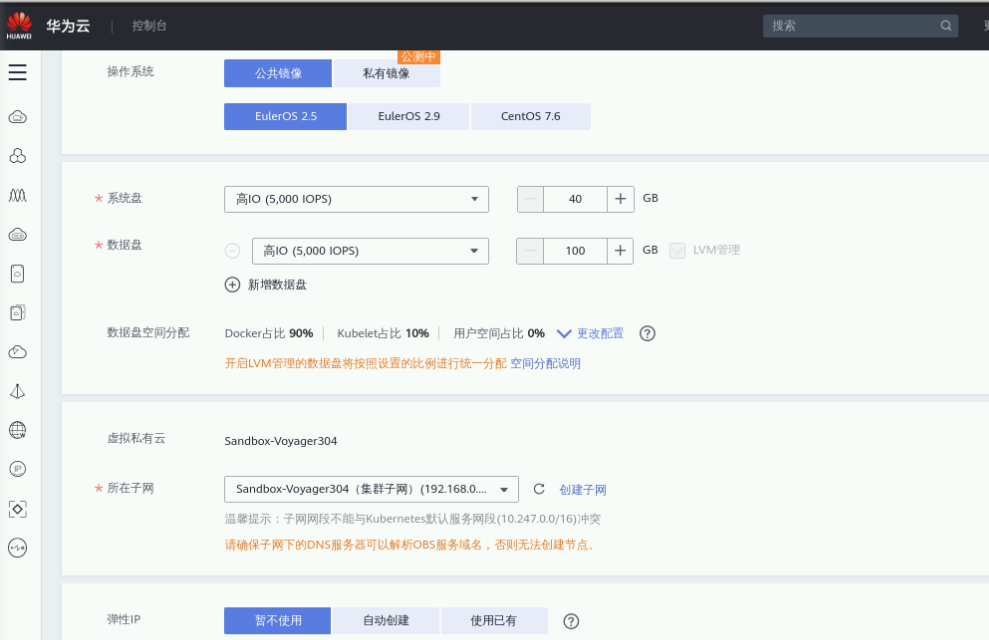989x640 pixels.
Task: Click the 创建子网 link
Action: (583, 490)
